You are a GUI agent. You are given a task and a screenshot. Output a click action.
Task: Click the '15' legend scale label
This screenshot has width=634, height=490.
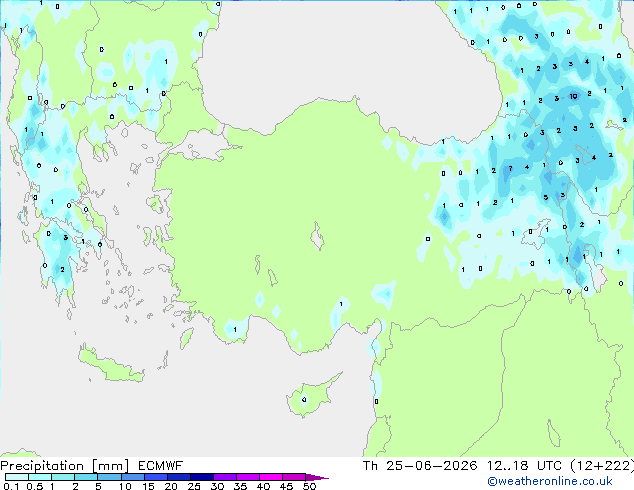click(148, 486)
